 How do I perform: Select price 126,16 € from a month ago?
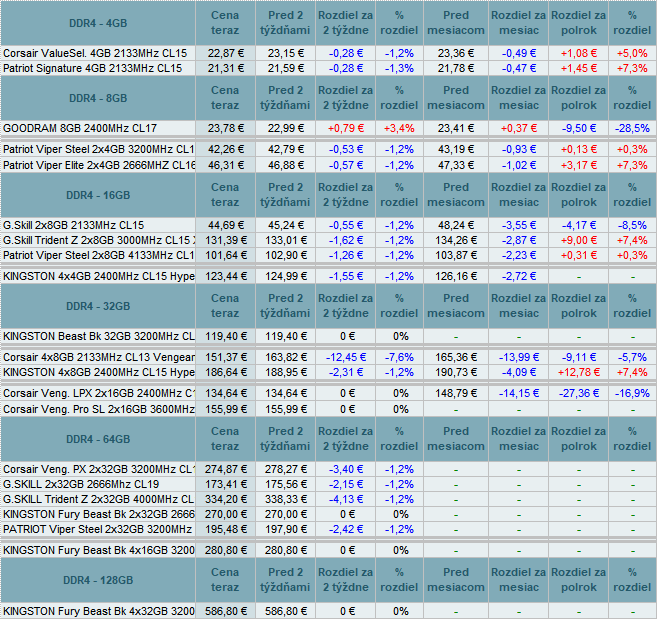pos(456,276)
